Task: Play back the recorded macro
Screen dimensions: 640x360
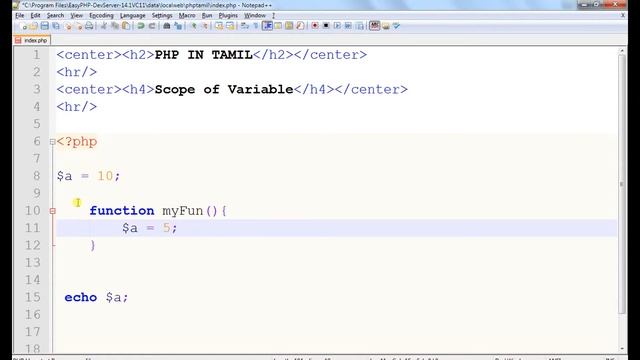Action: pos(337,26)
